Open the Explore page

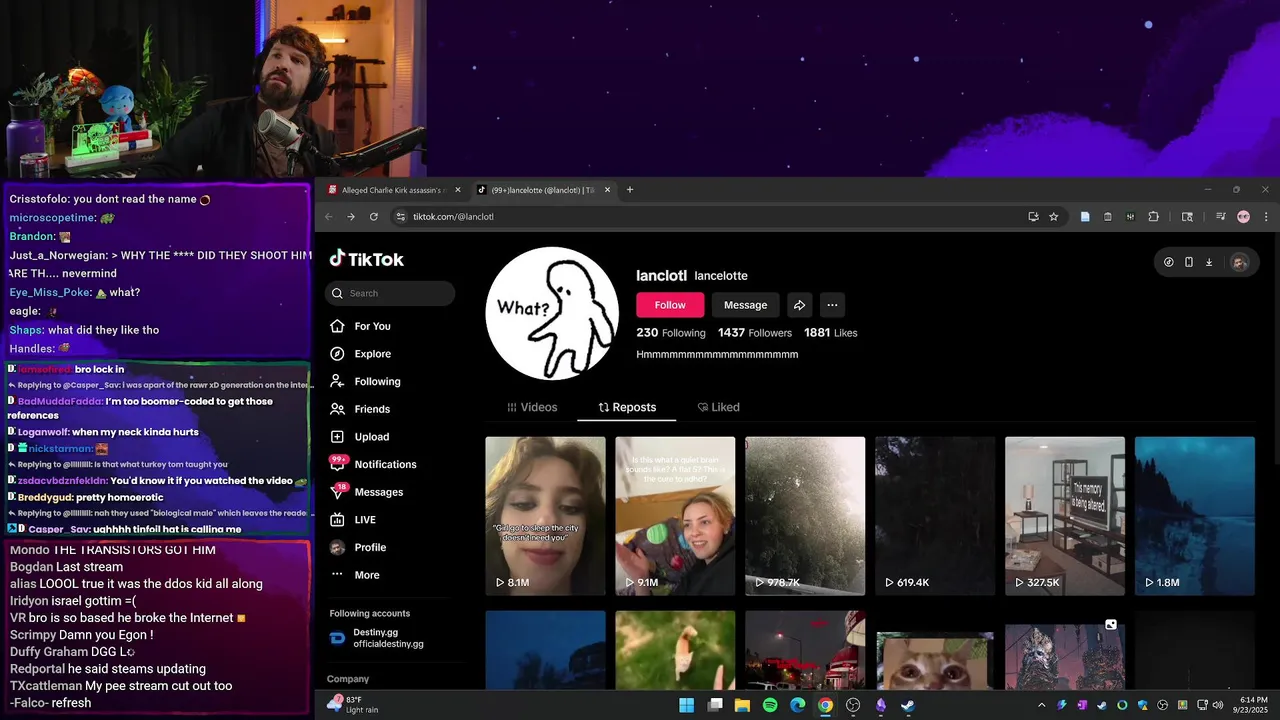360,354
